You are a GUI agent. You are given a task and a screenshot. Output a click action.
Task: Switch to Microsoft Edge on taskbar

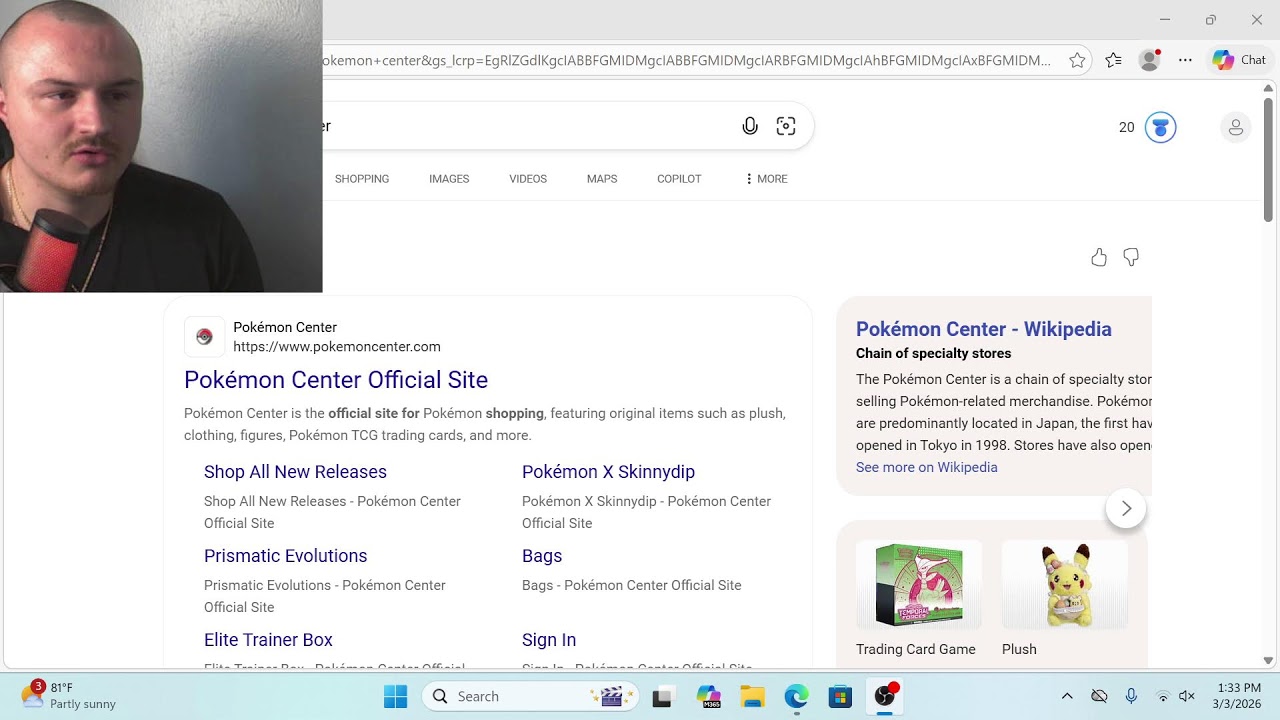pyautogui.click(x=796, y=696)
